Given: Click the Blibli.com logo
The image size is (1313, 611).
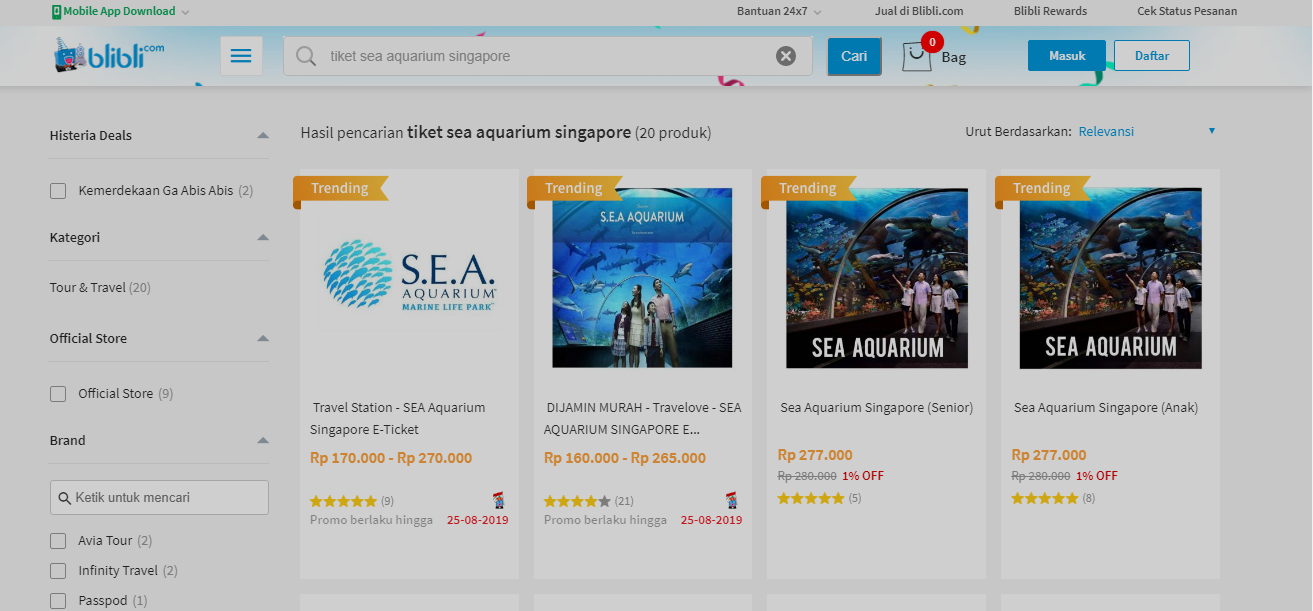Looking at the screenshot, I should 109,56.
